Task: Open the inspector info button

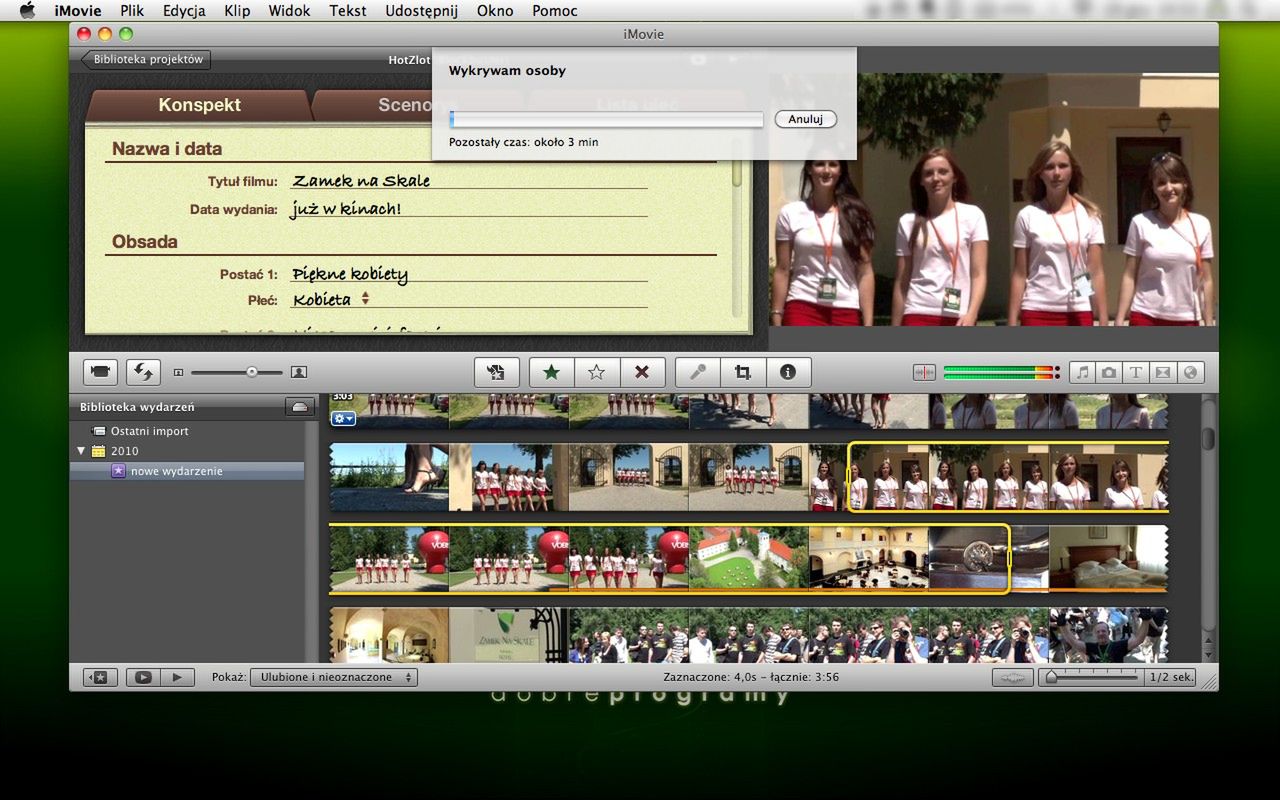Action: [788, 372]
